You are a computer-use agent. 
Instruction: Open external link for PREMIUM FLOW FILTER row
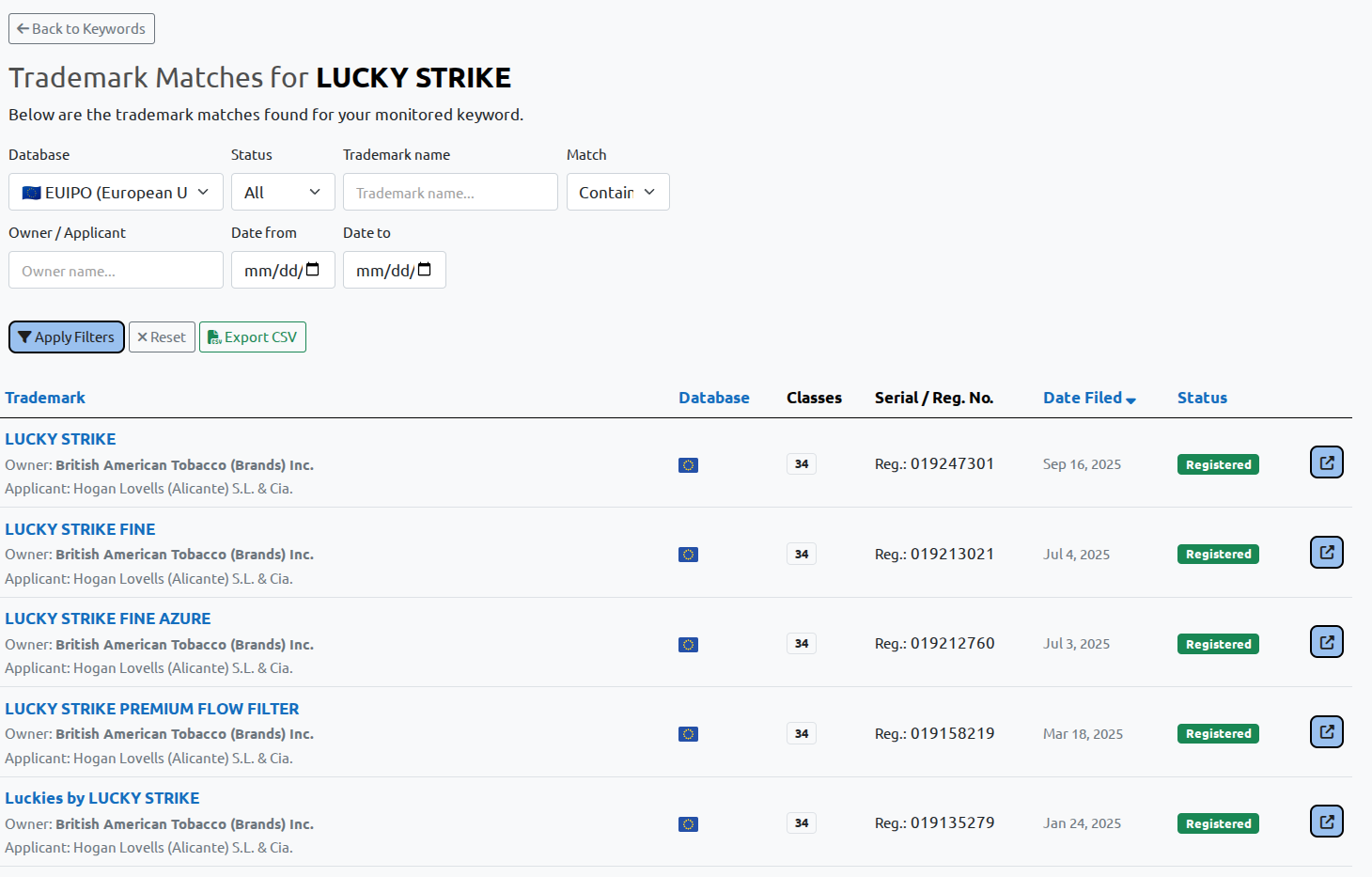(x=1326, y=732)
